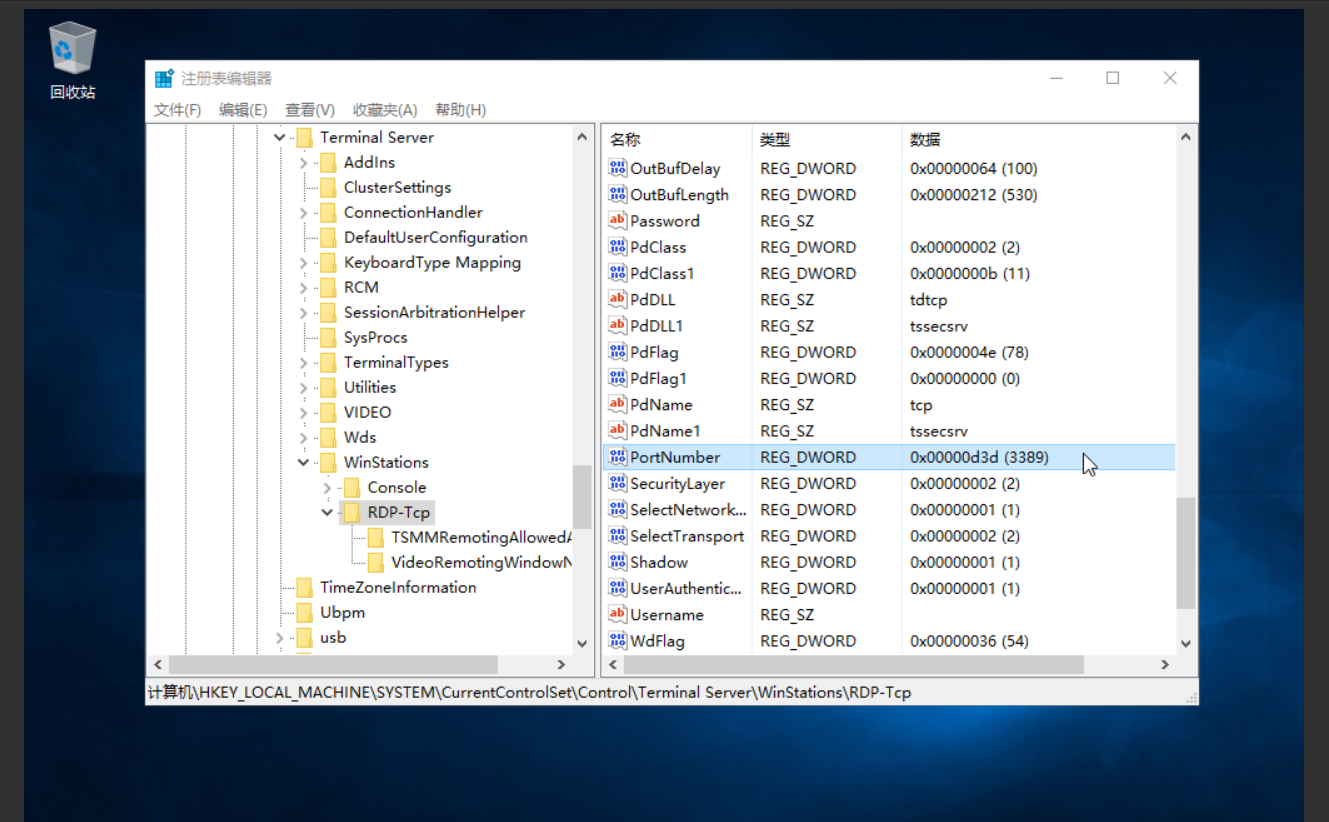Expand the SessionArbitrationHelper node
Screen dimensions: 1329x822
pyautogui.click(x=303, y=312)
